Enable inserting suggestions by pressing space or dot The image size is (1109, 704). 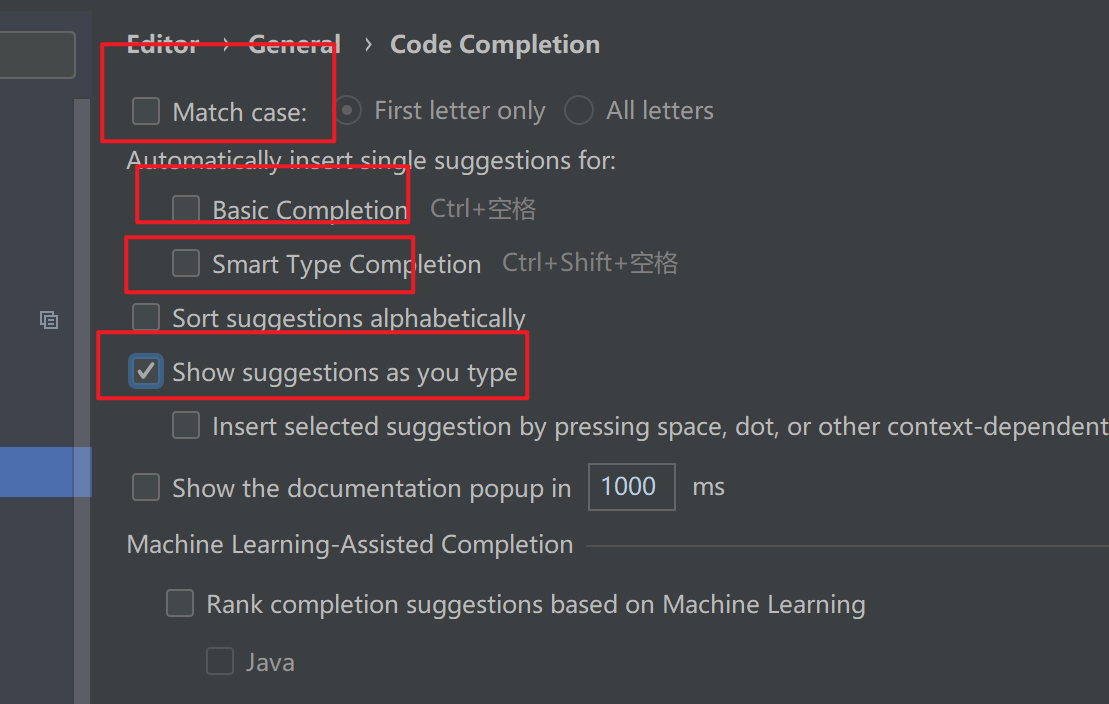click(185, 425)
